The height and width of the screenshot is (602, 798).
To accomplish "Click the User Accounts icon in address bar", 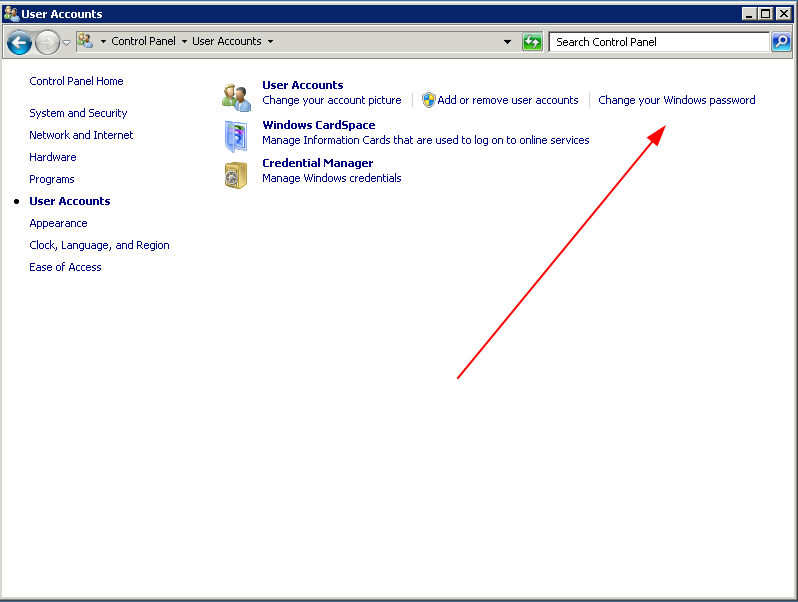I will (85, 41).
